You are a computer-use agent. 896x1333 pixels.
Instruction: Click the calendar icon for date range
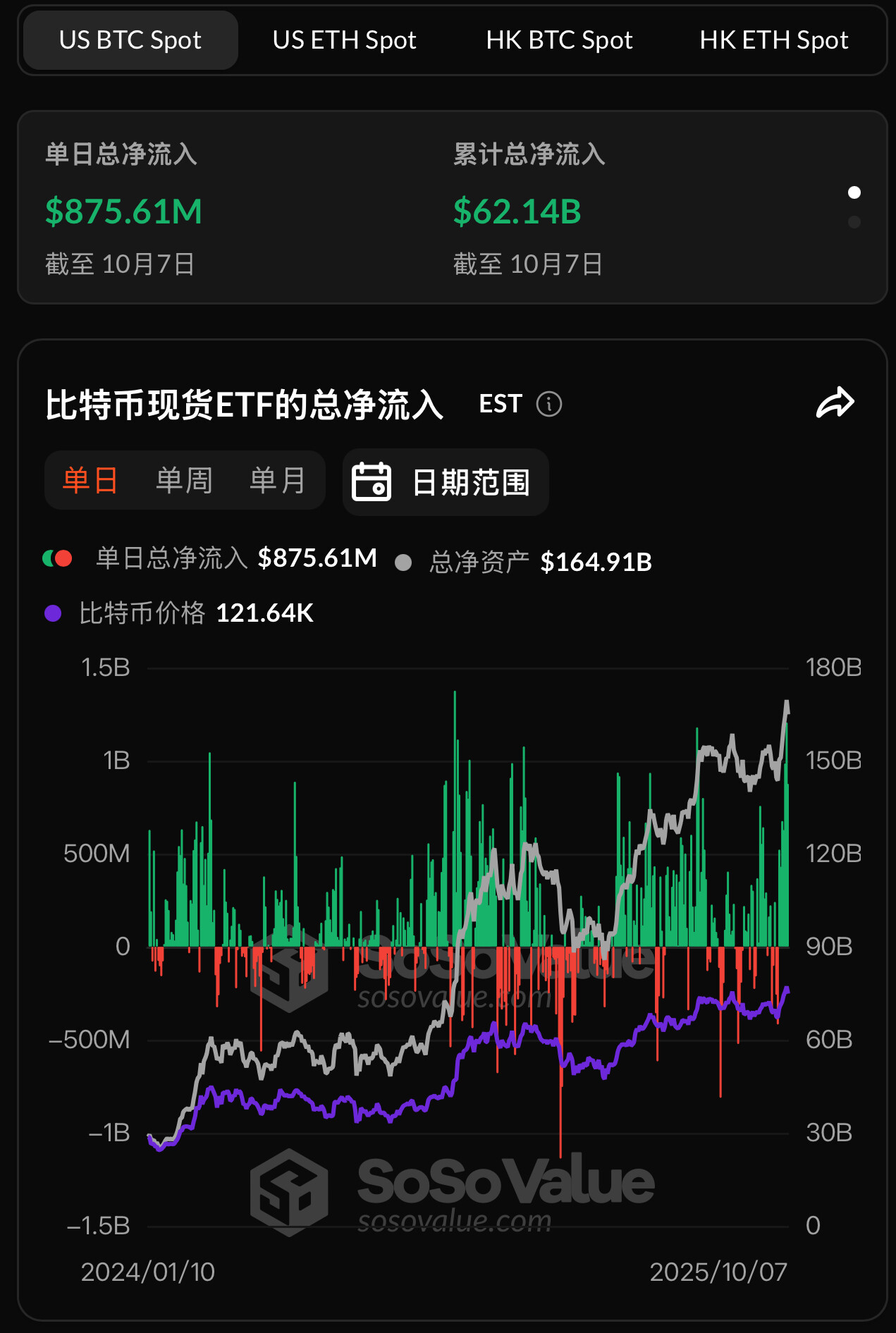[372, 482]
